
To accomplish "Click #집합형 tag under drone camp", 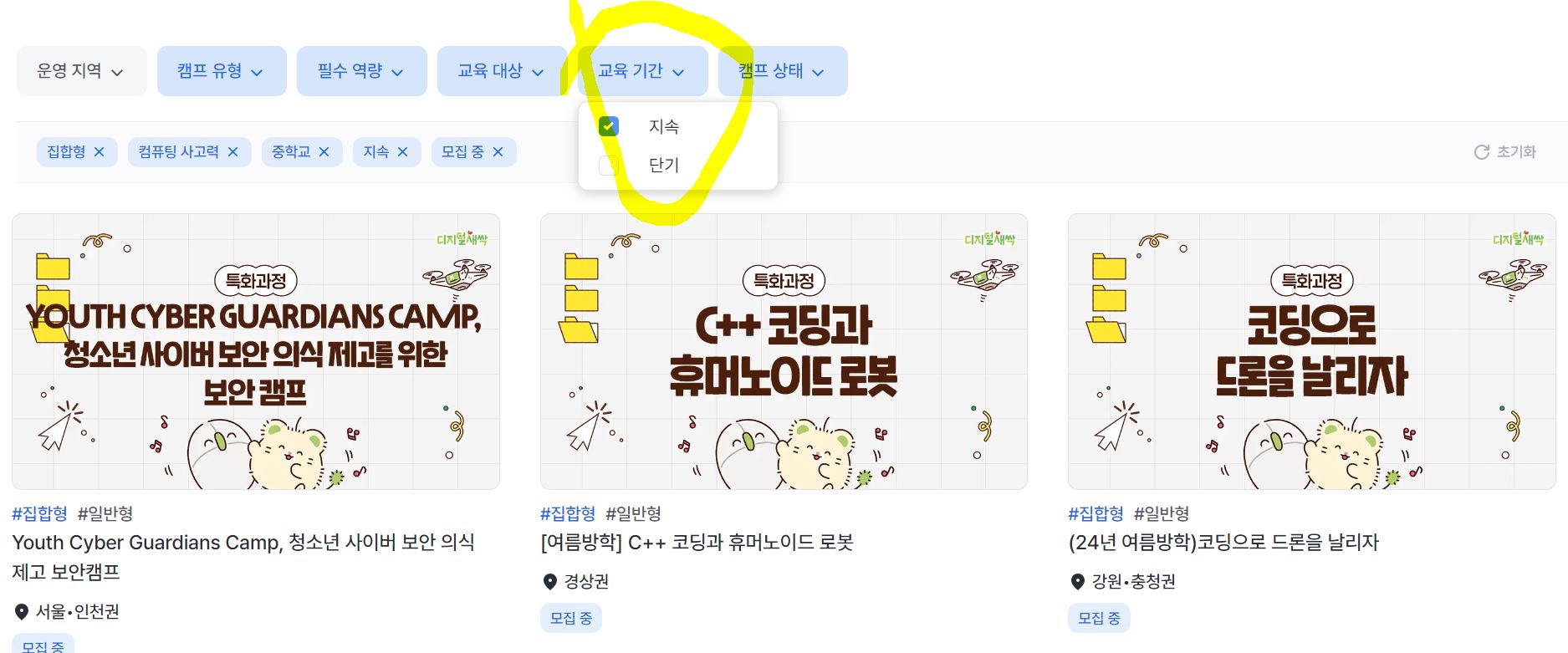I will (x=1096, y=513).
